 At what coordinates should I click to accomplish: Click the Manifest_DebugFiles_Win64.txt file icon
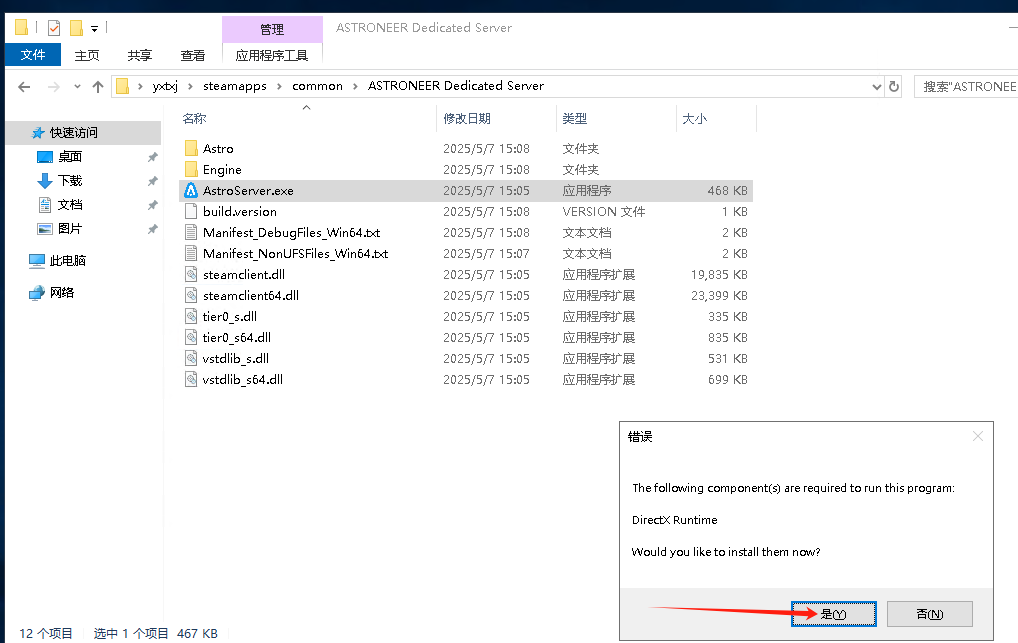(x=191, y=233)
